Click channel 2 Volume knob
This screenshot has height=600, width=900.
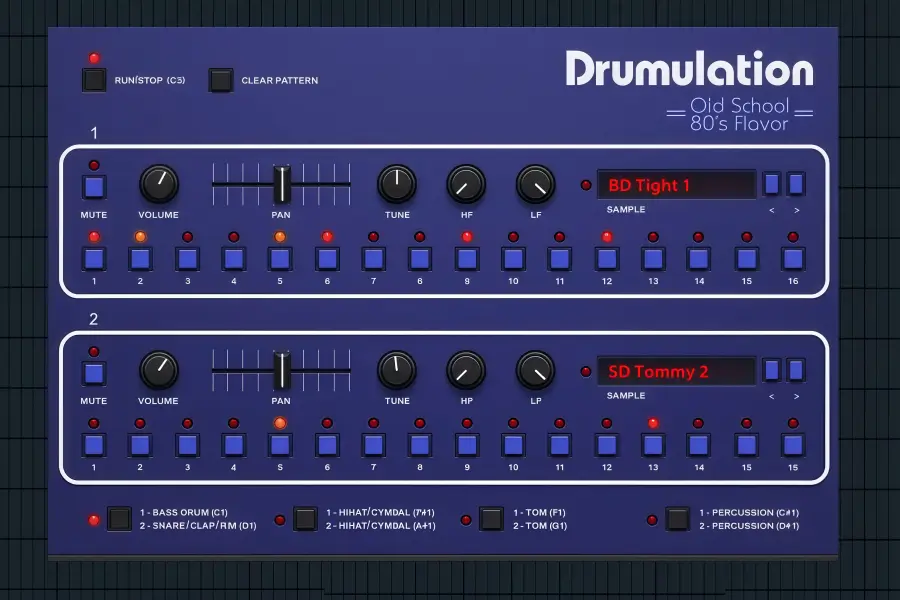(x=159, y=370)
